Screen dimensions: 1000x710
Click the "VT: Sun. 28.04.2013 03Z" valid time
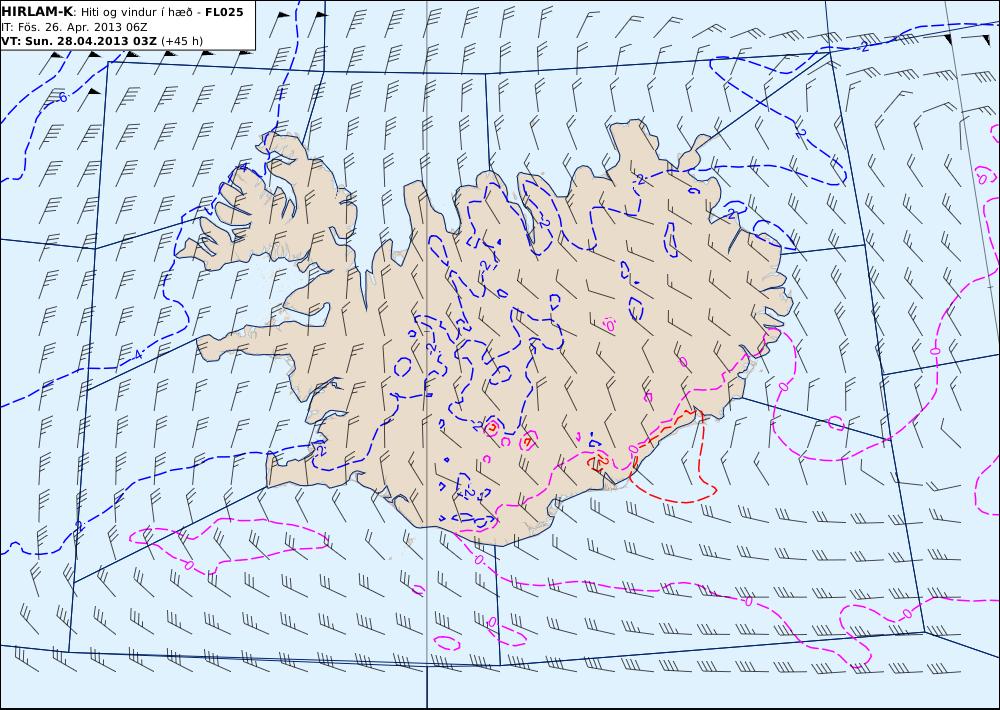(x=80, y=41)
